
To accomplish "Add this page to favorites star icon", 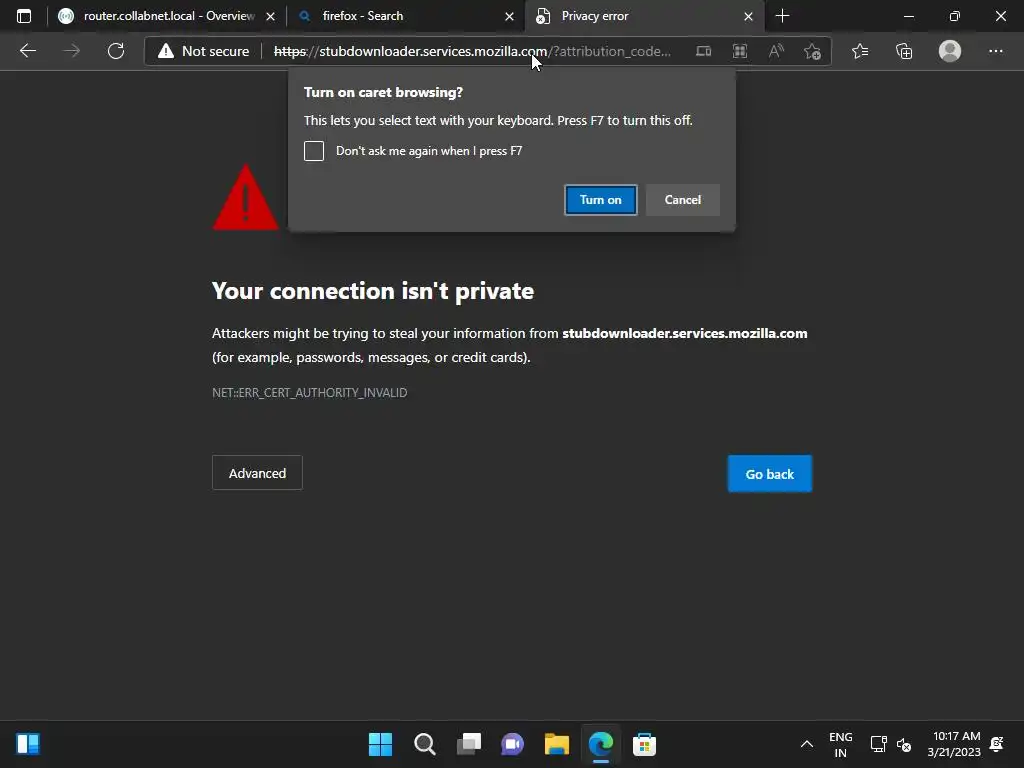I will [812, 51].
